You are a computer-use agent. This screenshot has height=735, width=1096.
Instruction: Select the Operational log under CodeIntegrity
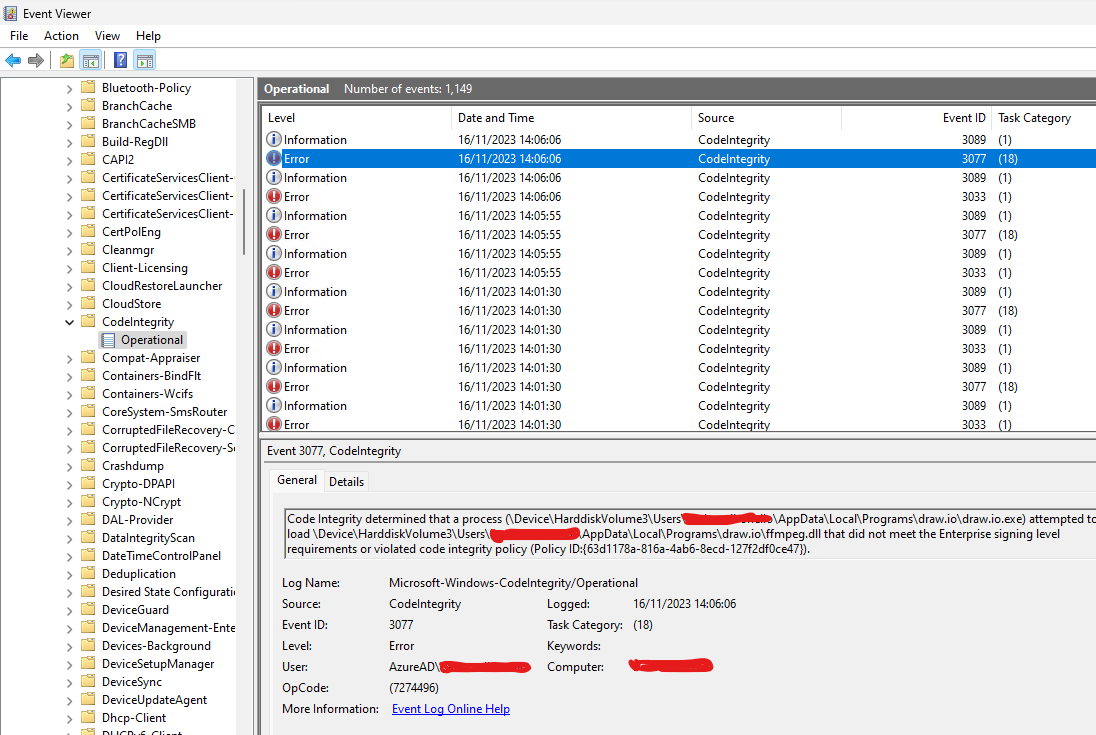tap(150, 339)
